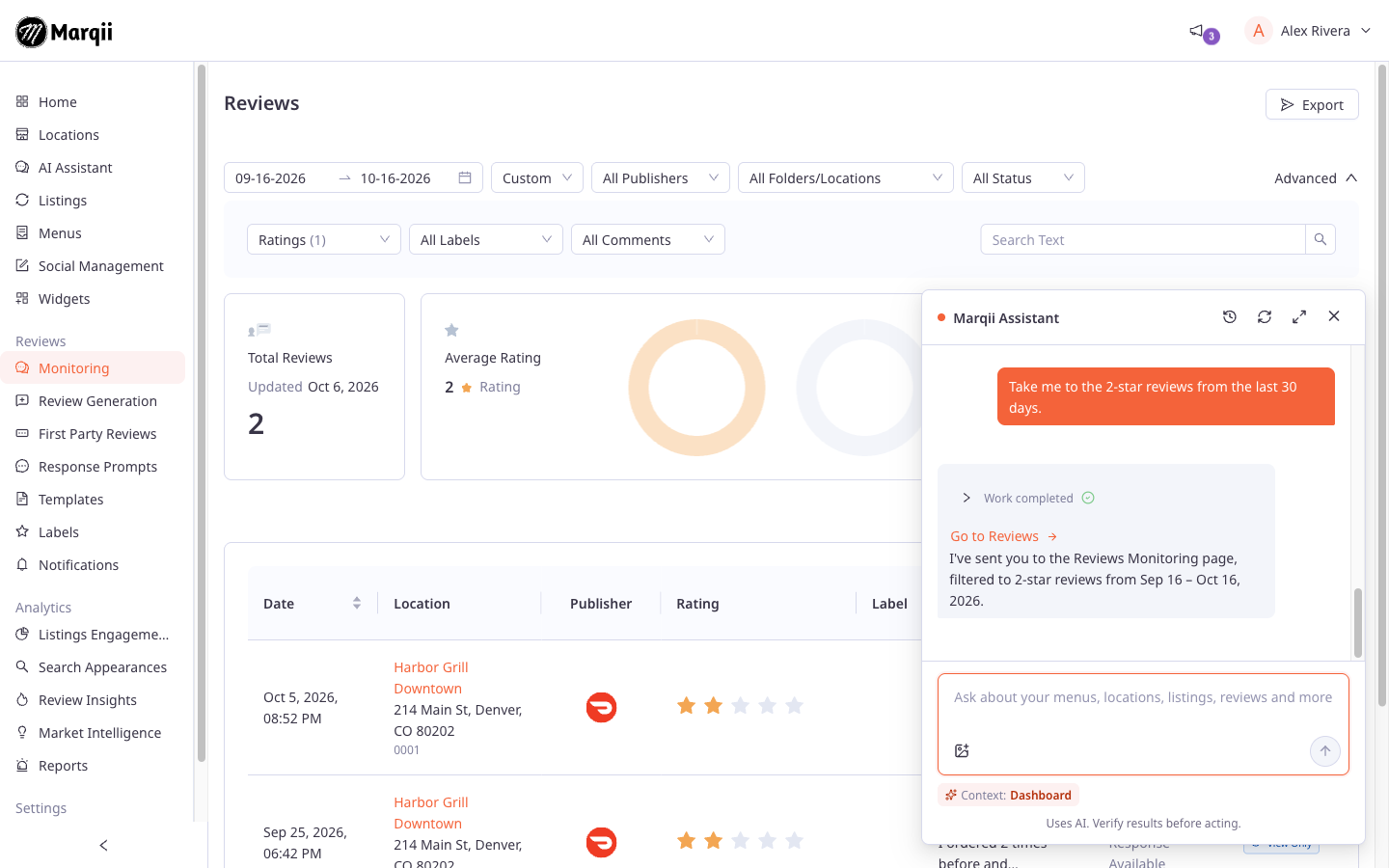Image resolution: width=1389 pixels, height=868 pixels.
Task: Attach an image to assistant message
Action: pos(962,750)
